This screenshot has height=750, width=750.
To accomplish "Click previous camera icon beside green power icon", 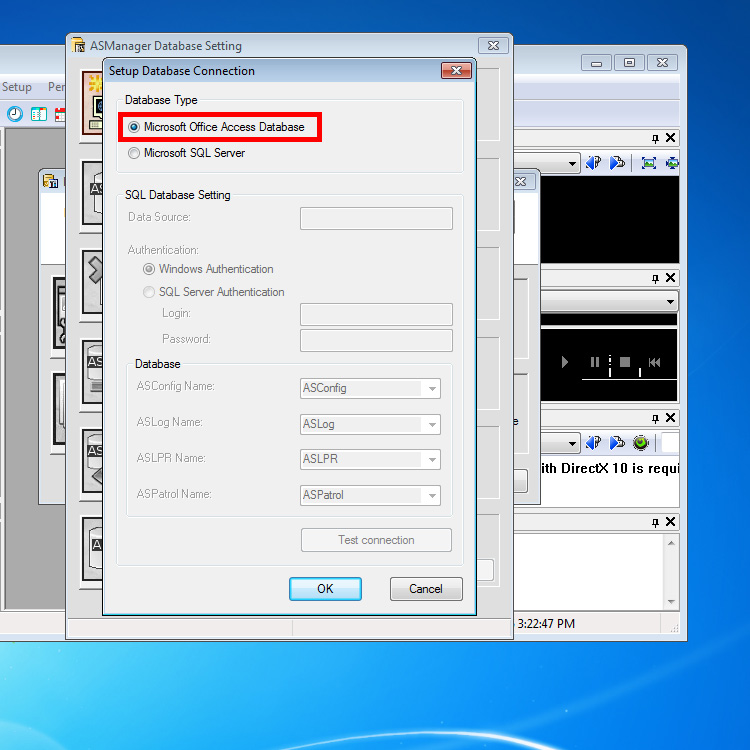I will [x=594, y=443].
